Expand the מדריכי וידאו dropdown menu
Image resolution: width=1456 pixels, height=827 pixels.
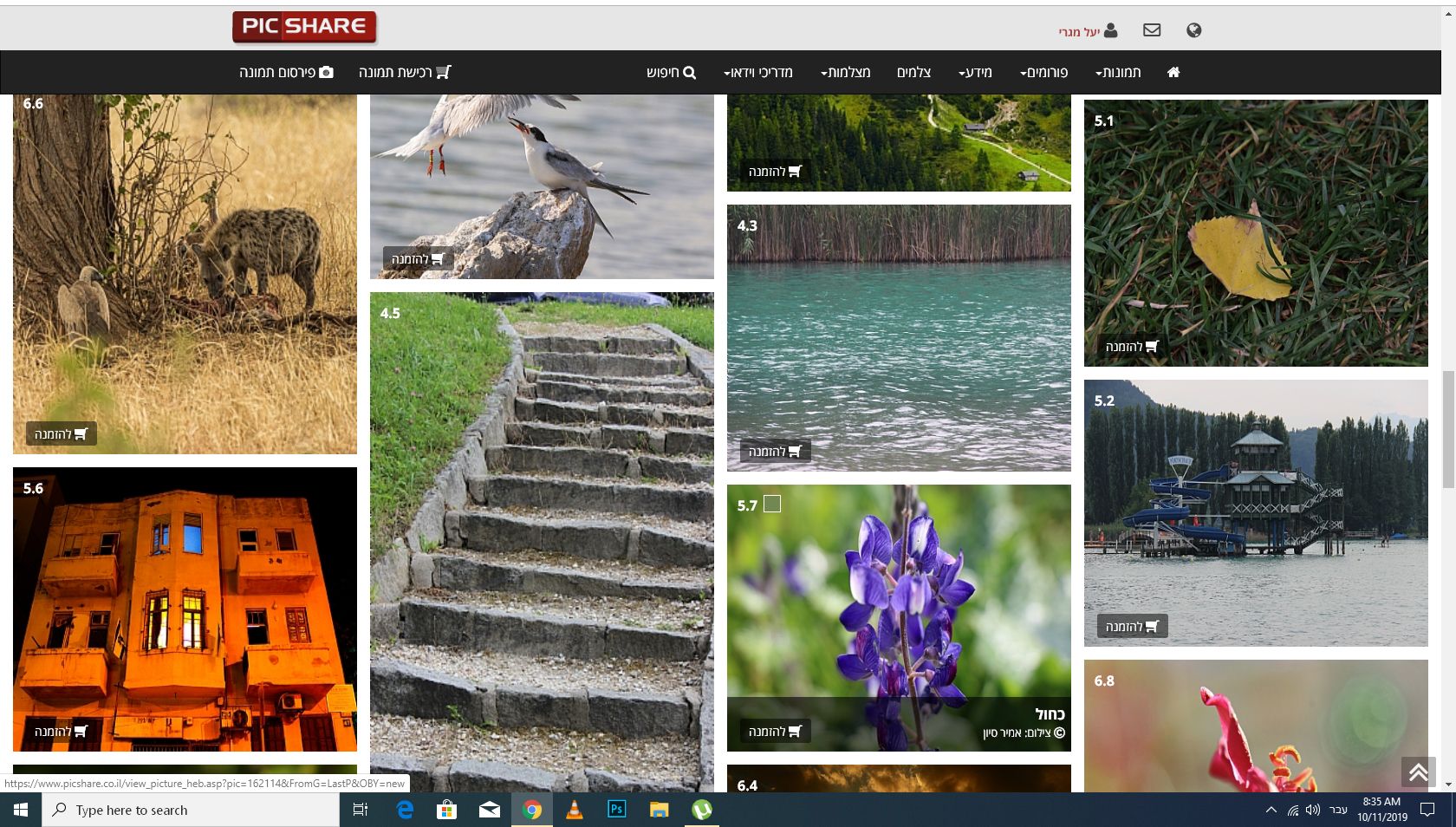(x=758, y=72)
